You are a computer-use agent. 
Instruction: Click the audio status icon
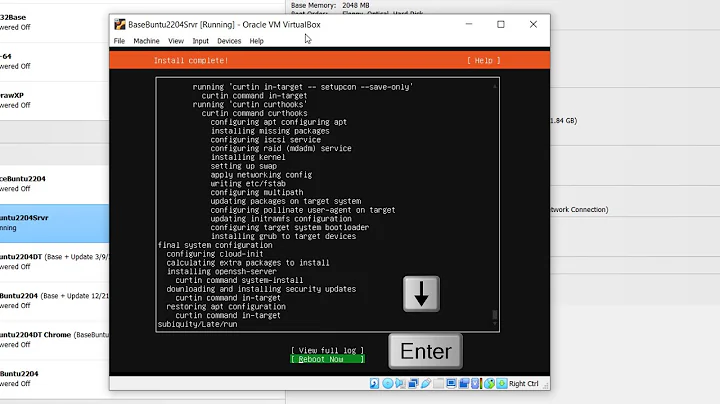coord(400,383)
